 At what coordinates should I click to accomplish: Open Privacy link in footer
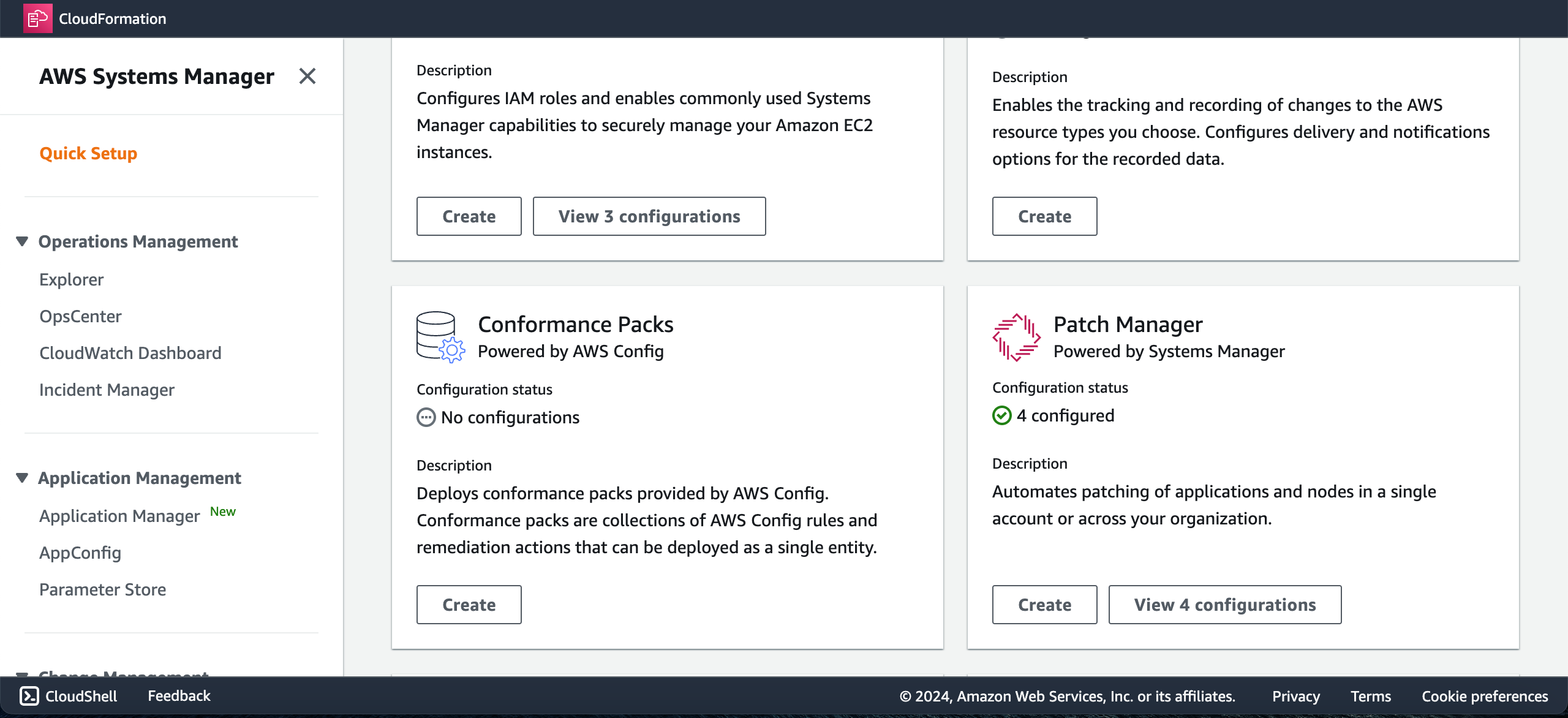[1296, 697]
